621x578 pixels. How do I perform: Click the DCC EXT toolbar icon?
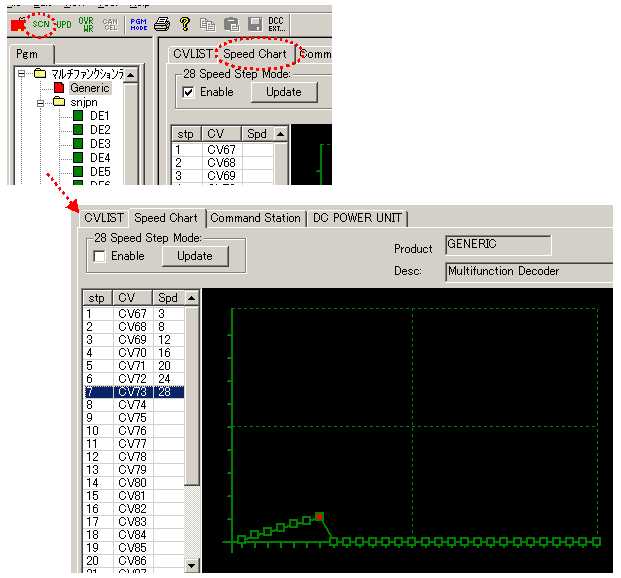(x=277, y=21)
